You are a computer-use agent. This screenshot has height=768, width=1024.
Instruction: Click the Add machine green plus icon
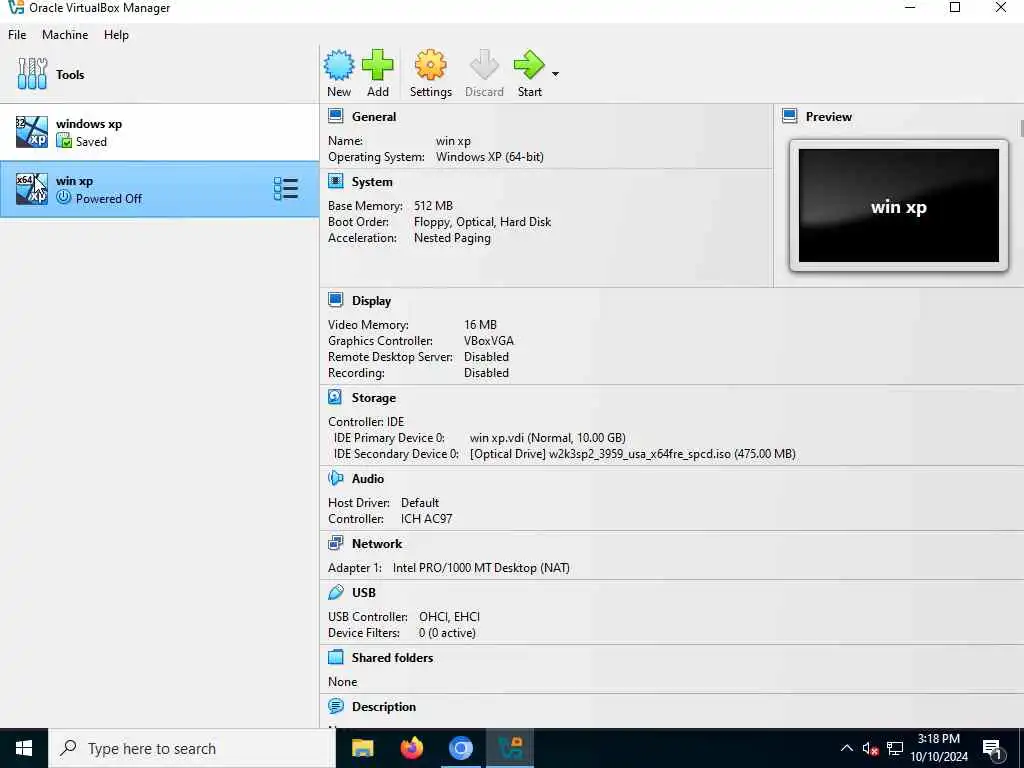377,65
